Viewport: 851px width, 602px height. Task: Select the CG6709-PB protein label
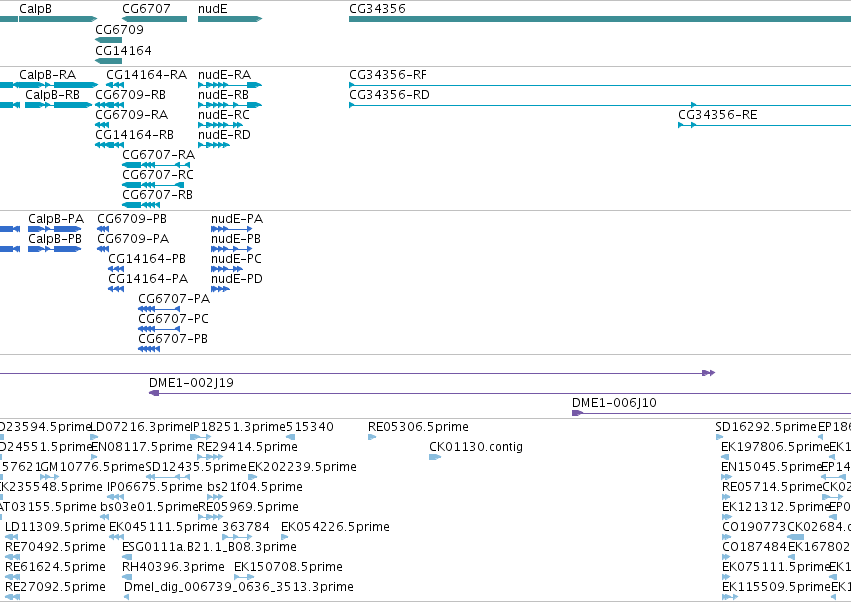coord(132,219)
